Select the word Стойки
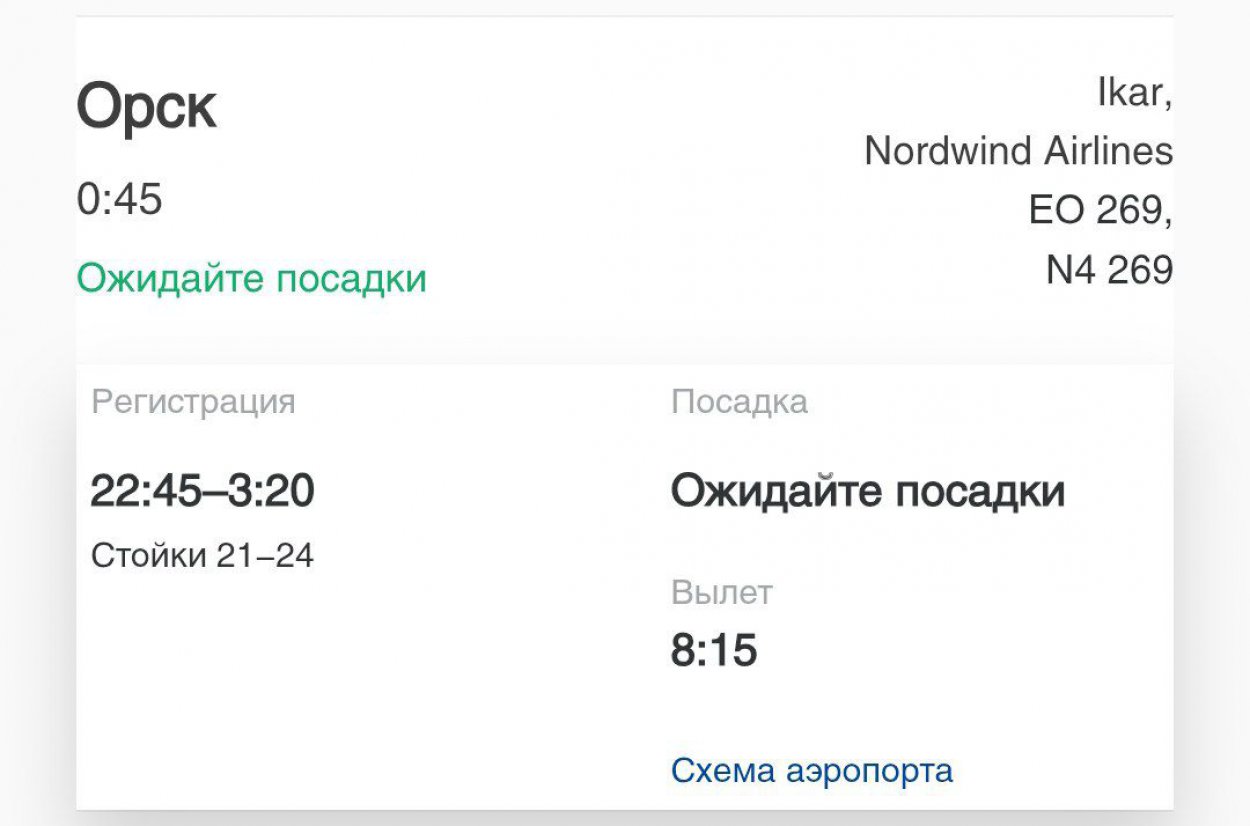Image resolution: width=1250 pixels, height=826 pixels. point(148,555)
